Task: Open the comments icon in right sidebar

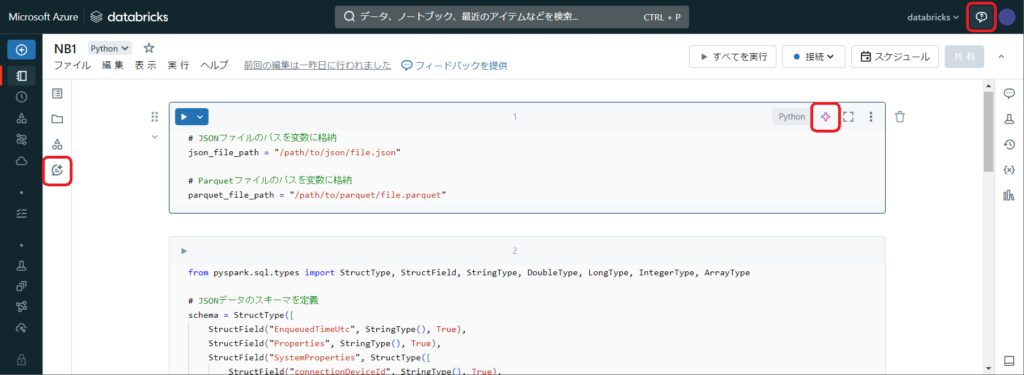Action: (x=1009, y=93)
